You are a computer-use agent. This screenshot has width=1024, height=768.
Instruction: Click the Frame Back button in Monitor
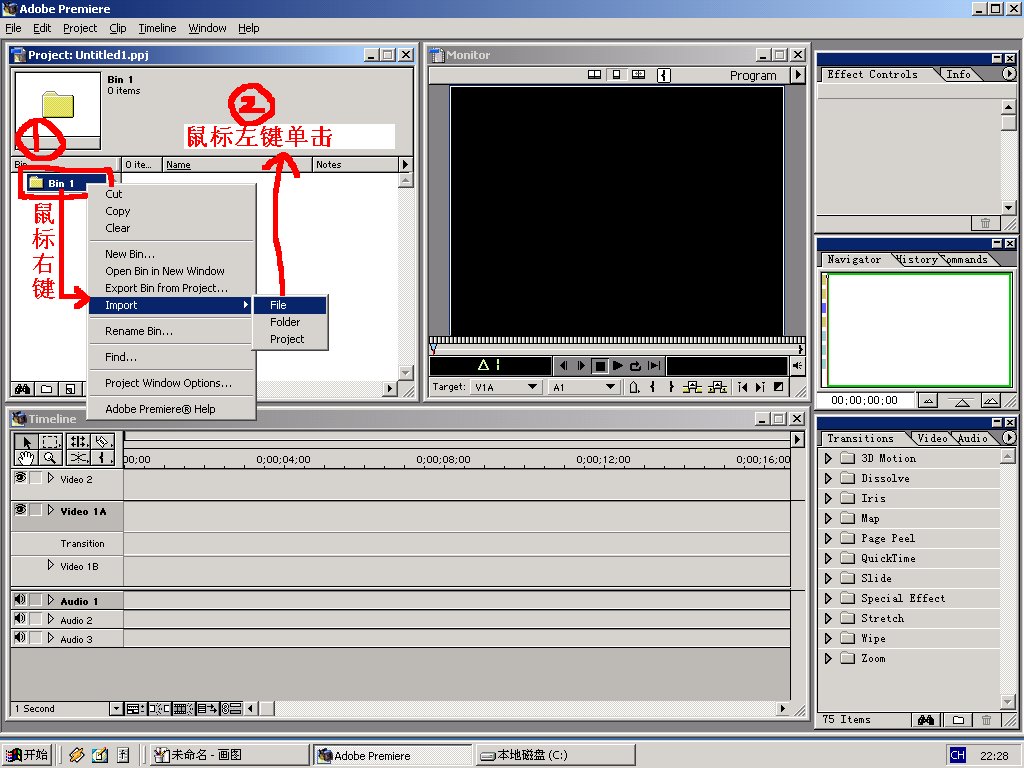click(x=563, y=366)
